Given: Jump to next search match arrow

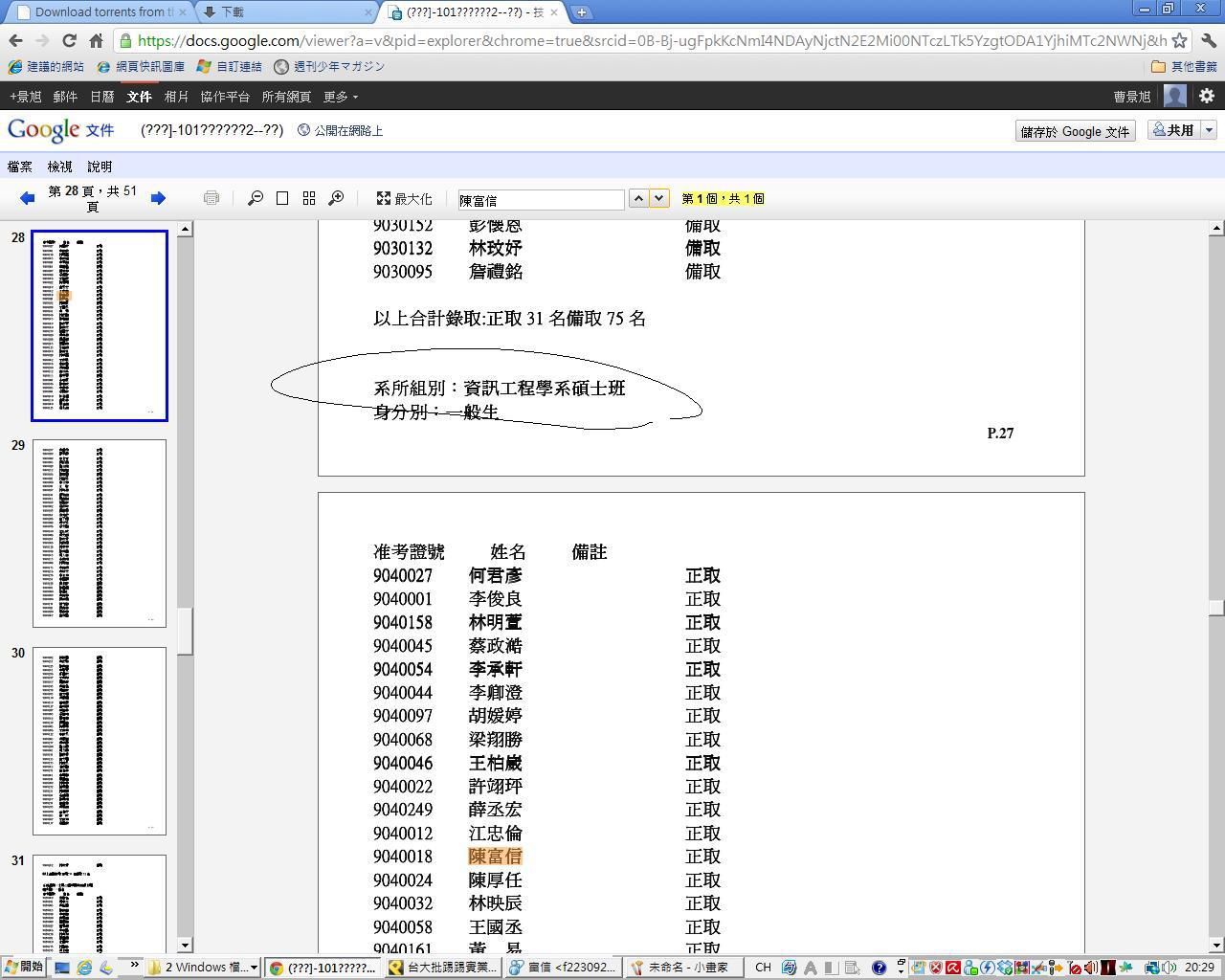Looking at the screenshot, I should point(658,198).
